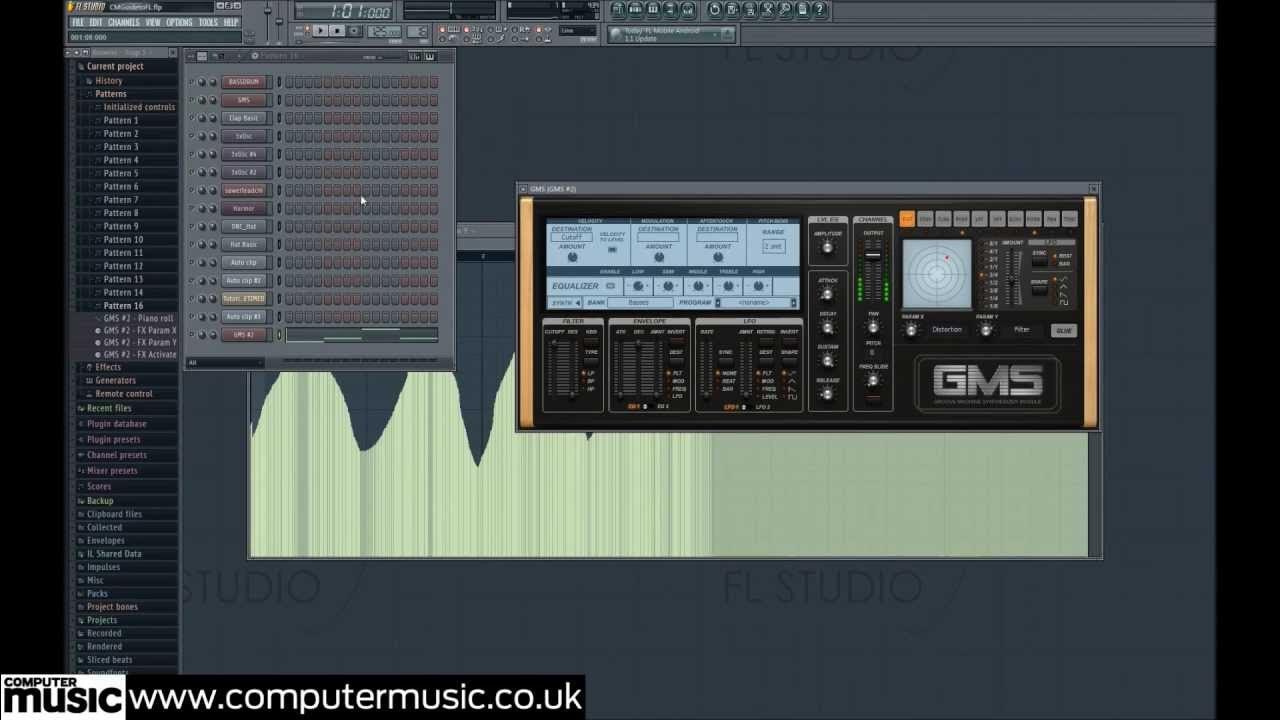Click the Sustain knob in GMS
1280x720 pixels.
coord(827,361)
